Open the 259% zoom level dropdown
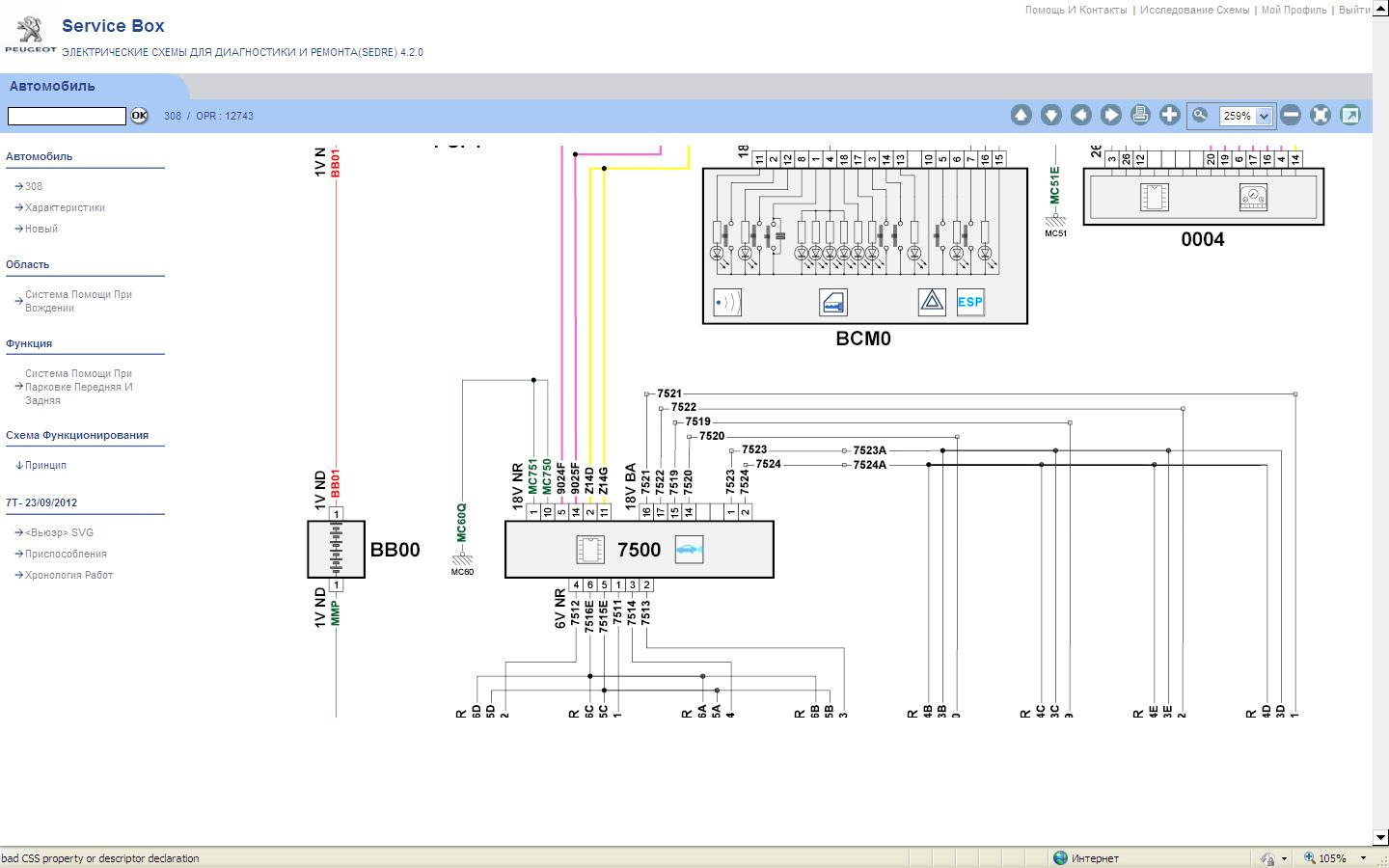 tap(1264, 116)
